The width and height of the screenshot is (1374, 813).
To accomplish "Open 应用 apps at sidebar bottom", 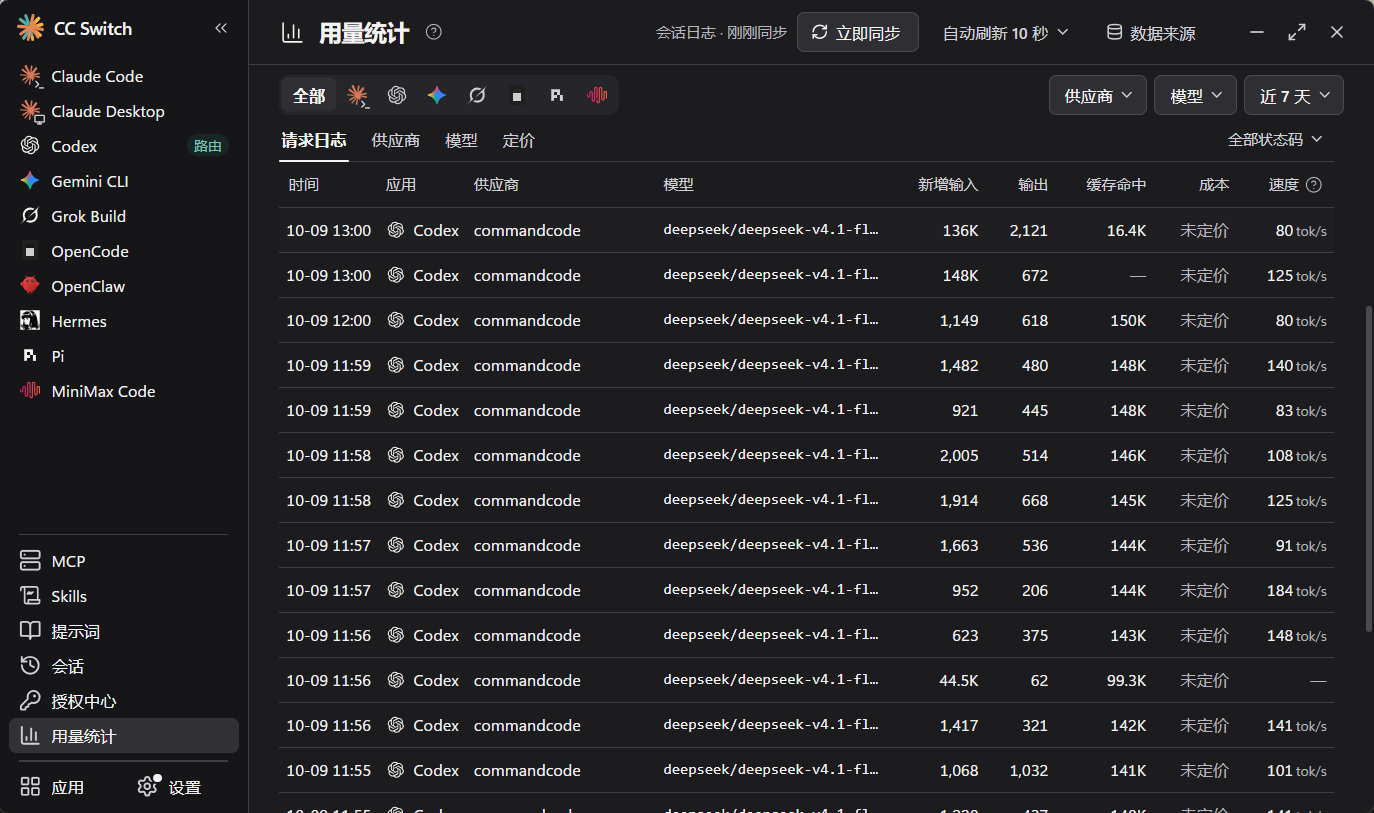I will (x=52, y=787).
